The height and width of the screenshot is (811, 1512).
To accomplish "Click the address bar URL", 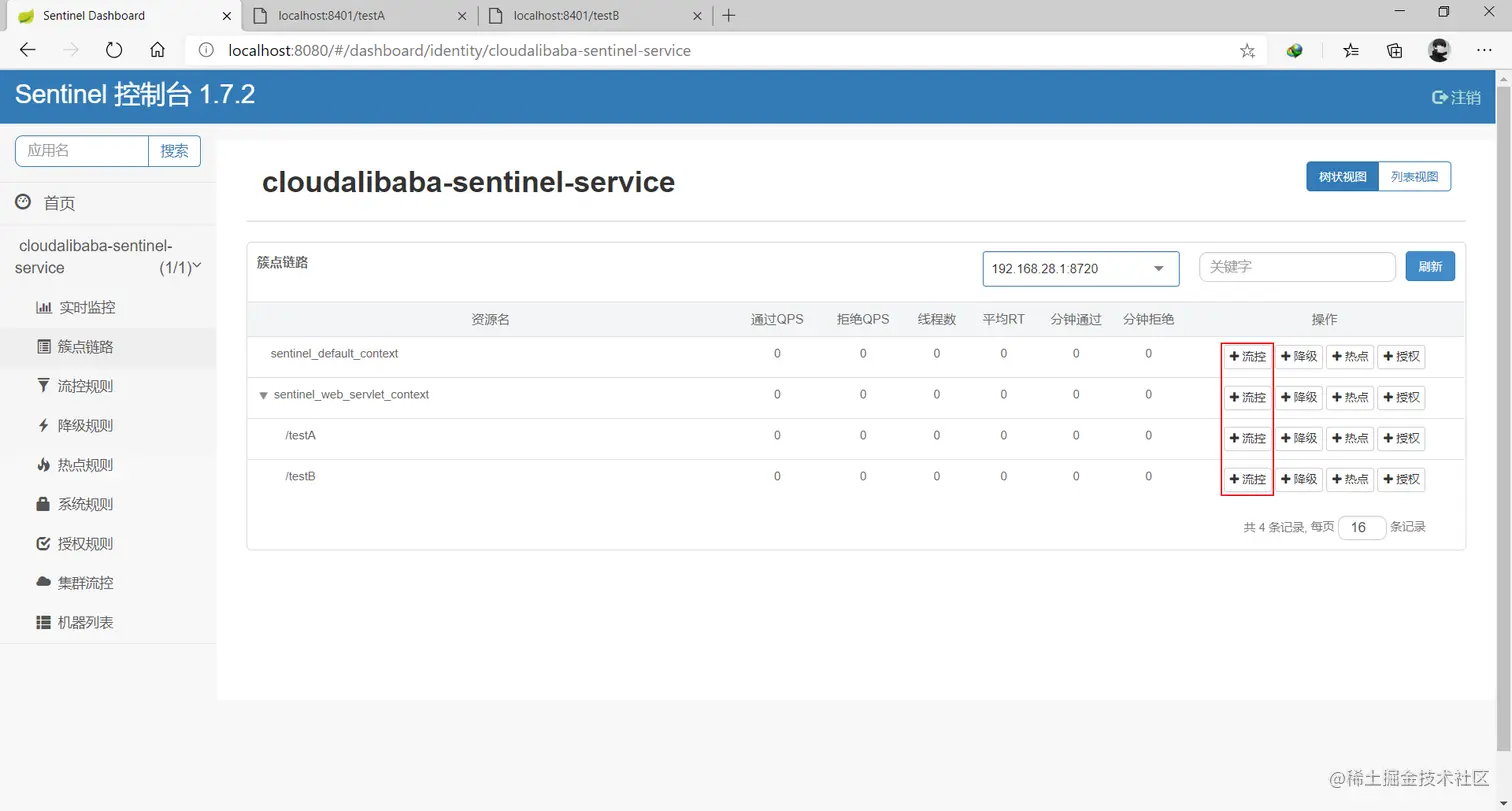I will [460, 50].
